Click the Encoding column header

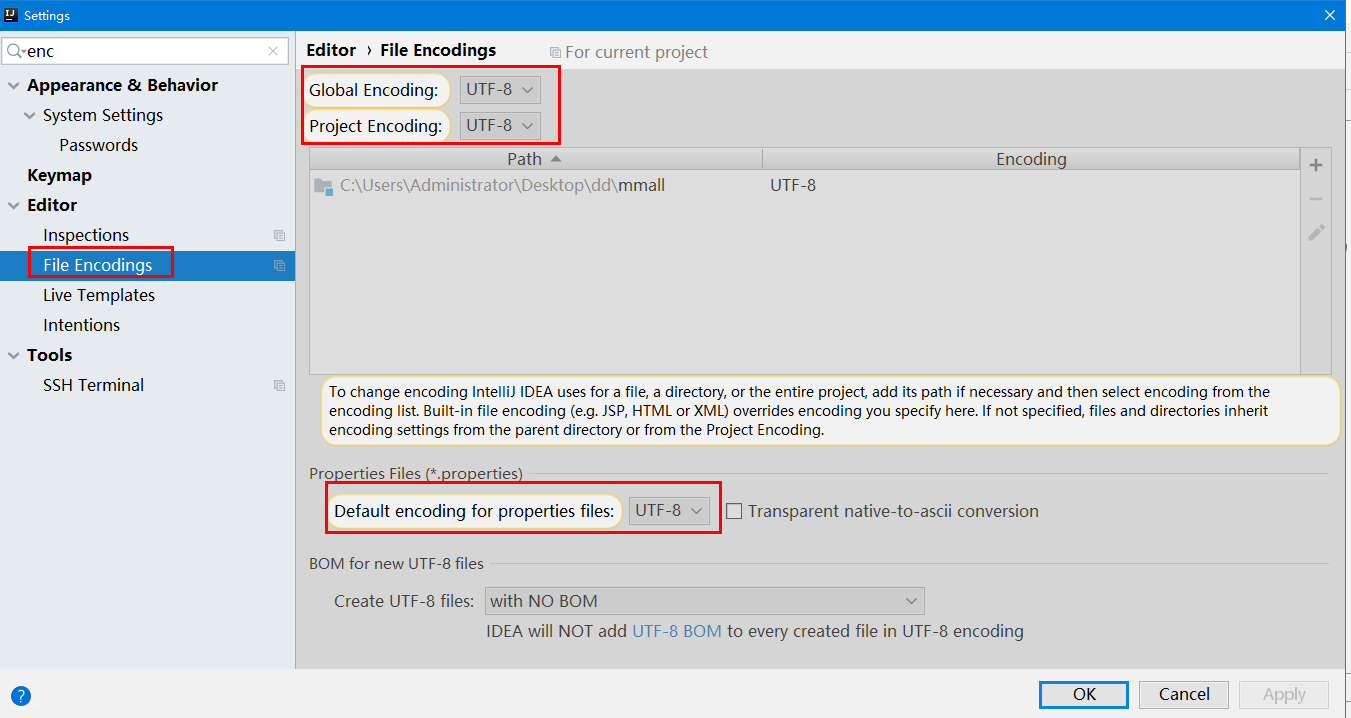[x=1031, y=159]
